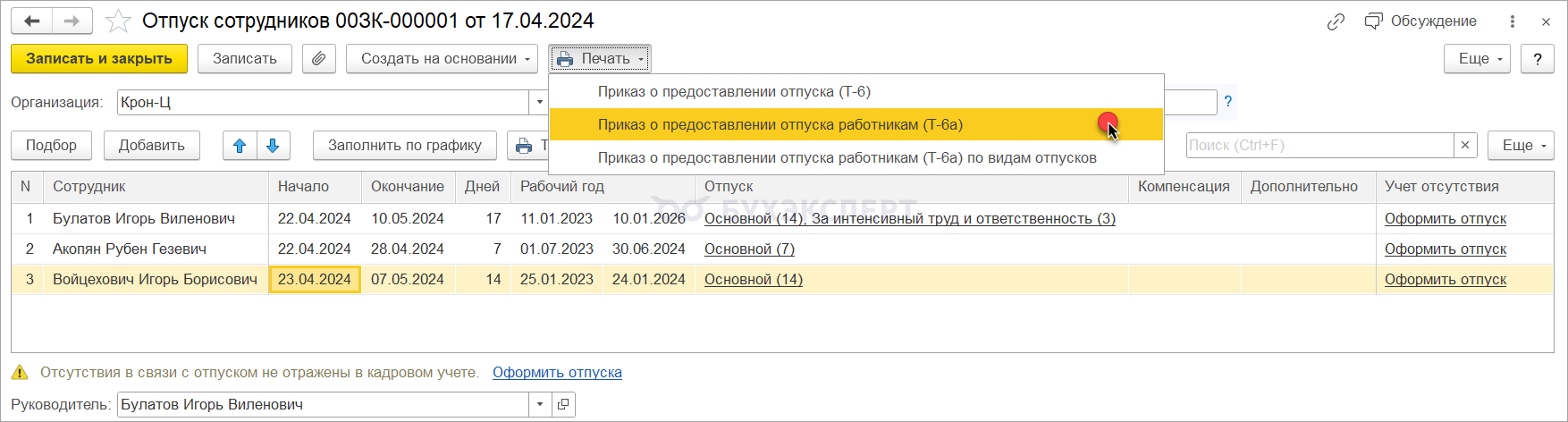The width and height of the screenshot is (1568, 422).
Task: Open the attached files paperclip icon
Action: pyautogui.click(x=318, y=59)
